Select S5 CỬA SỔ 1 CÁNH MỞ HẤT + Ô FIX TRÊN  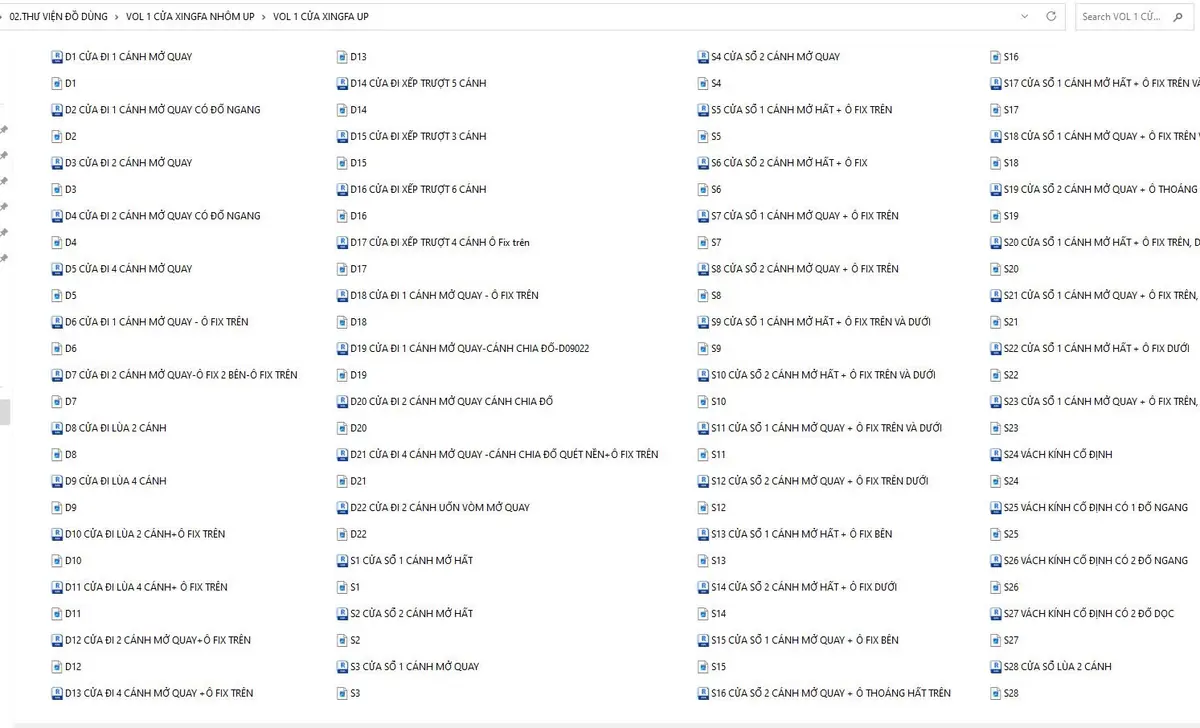click(795, 110)
